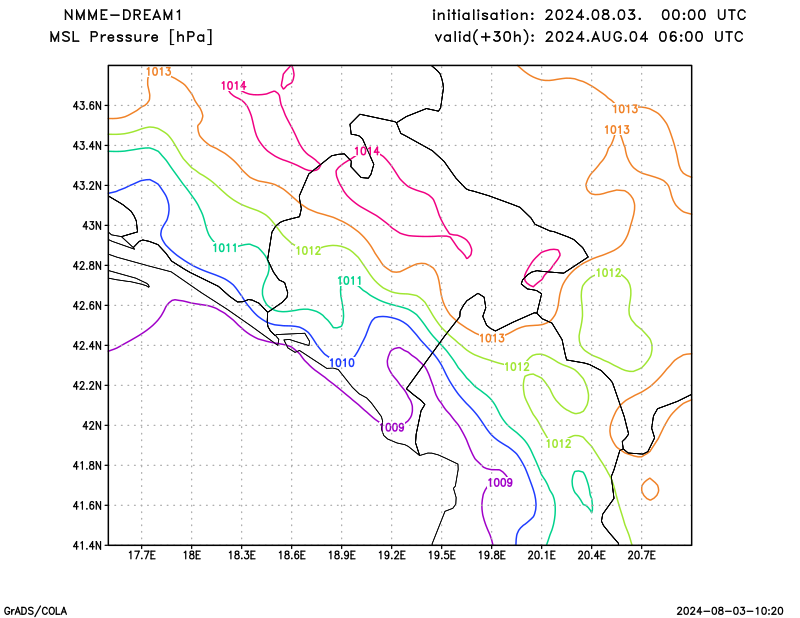
Task: Click the 20.7E longitude axis label
Action: tap(641, 555)
